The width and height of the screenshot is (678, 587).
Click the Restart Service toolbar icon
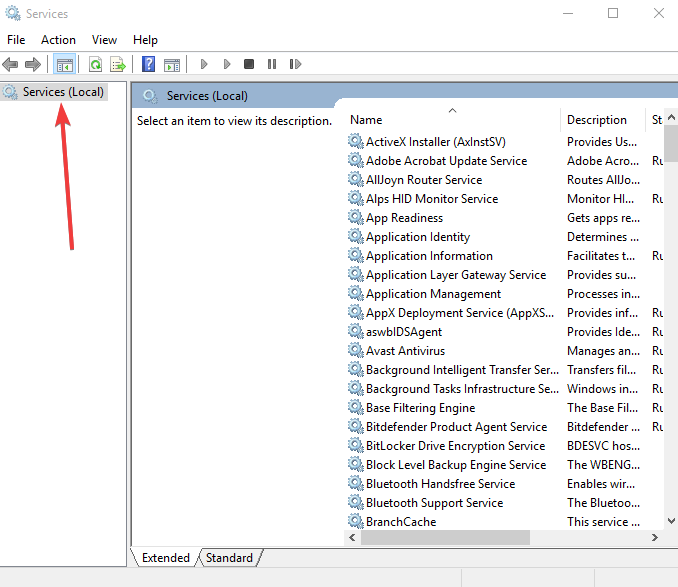295,64
